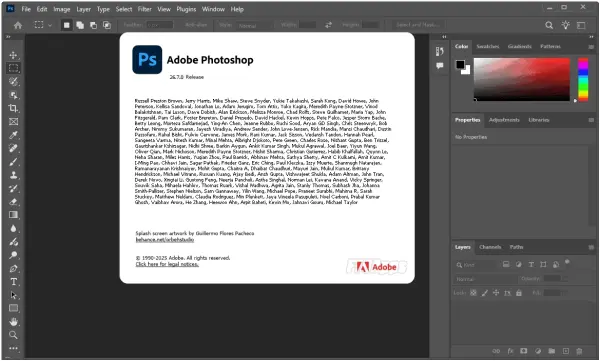Select the Gradient tool

click(13, 215)
